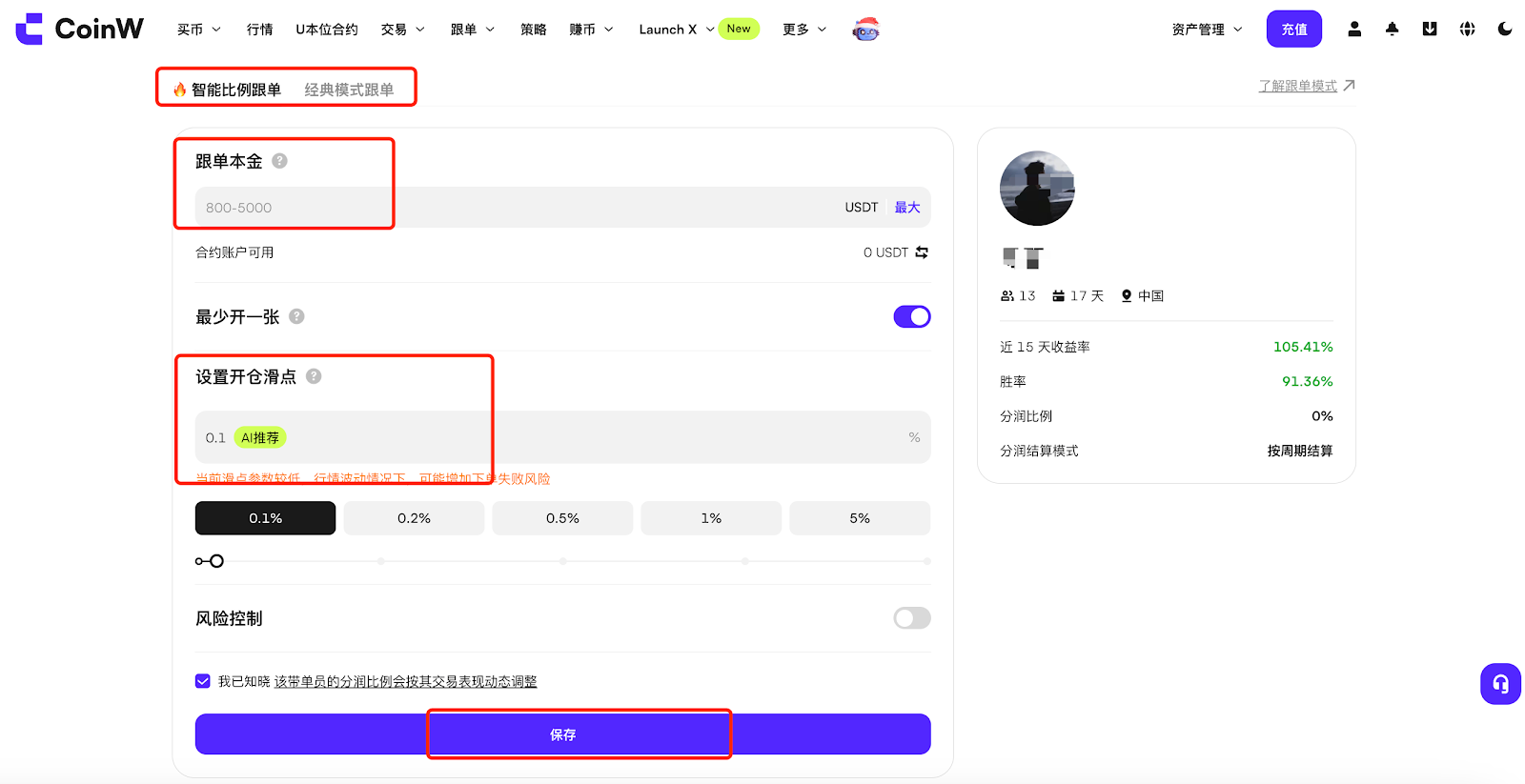Expand the 买币 dropdown menu

click(x=198, y=30)
